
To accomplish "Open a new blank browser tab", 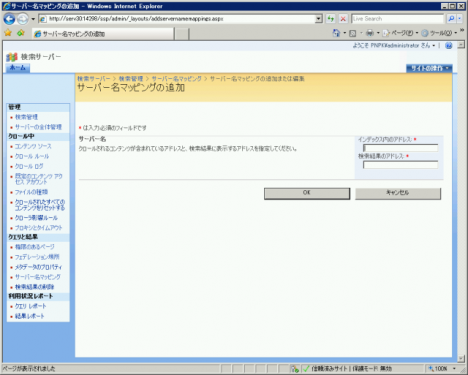I will (182, 34).
